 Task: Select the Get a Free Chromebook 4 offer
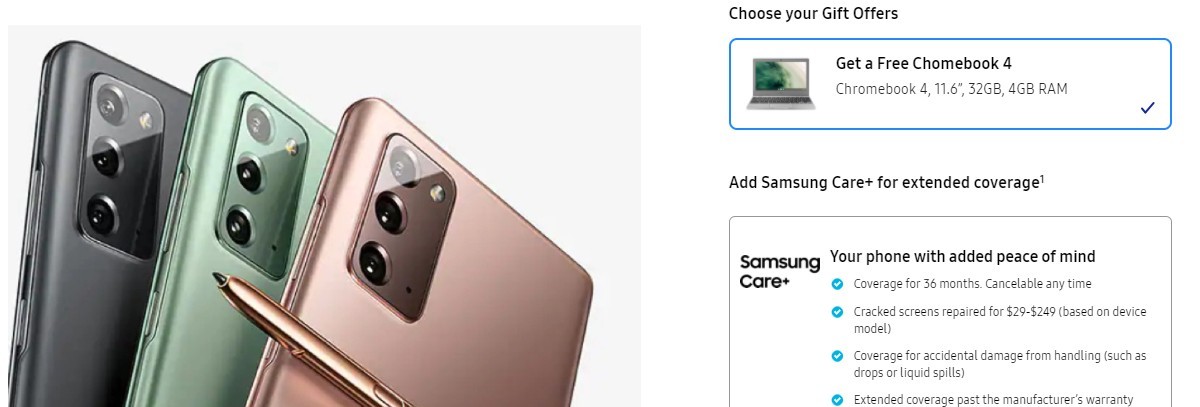[x=950, y=84]
